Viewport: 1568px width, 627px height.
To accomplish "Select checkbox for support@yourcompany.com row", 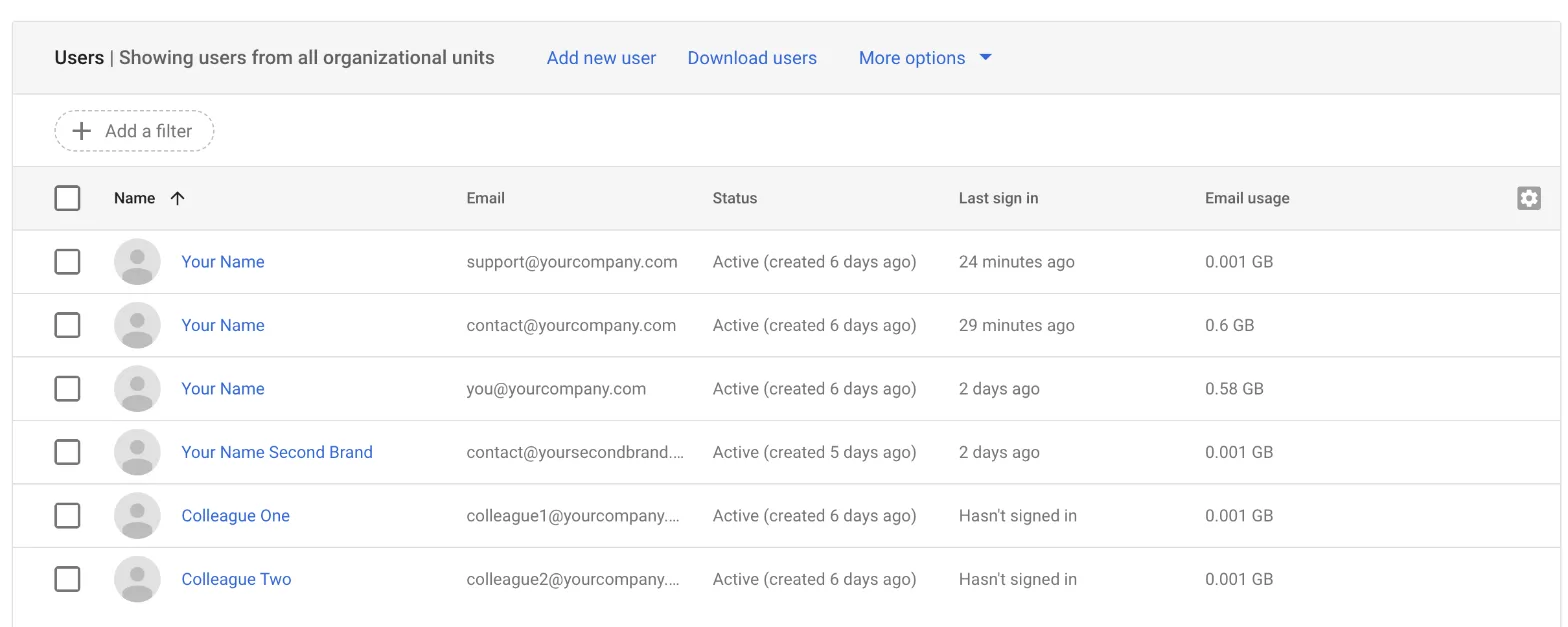I will [x=67, y=262].
